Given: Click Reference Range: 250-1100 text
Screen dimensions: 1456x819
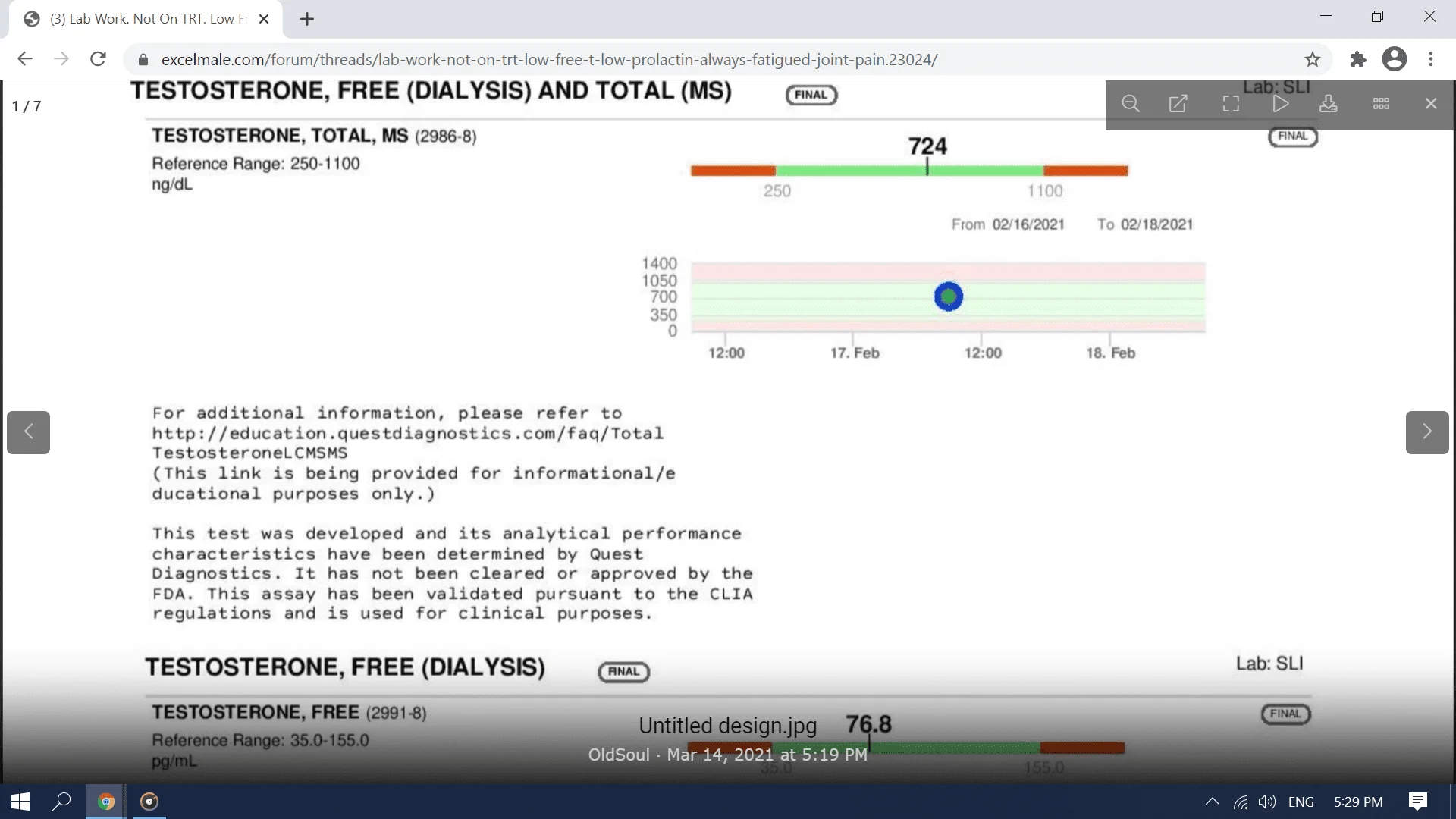Looking at the screenshot, I should [256, 164].
